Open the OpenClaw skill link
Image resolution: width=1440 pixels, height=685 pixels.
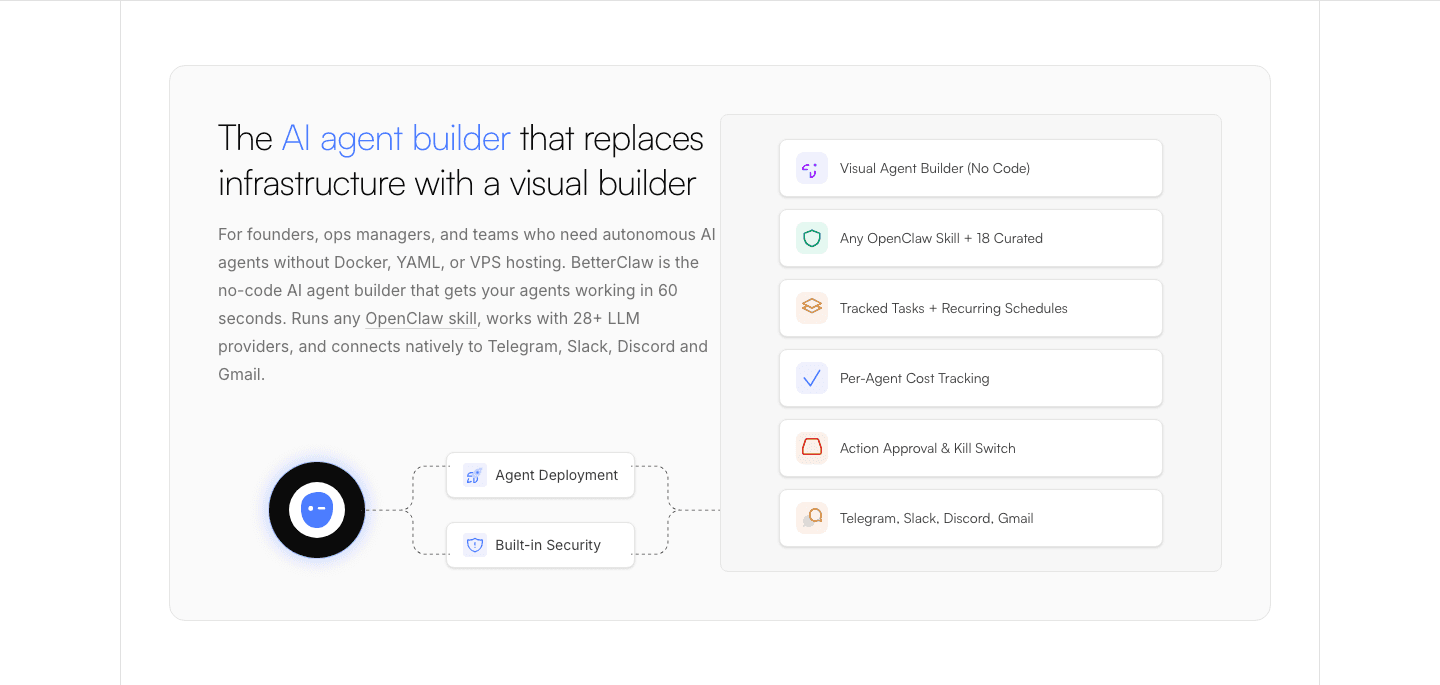421,319
